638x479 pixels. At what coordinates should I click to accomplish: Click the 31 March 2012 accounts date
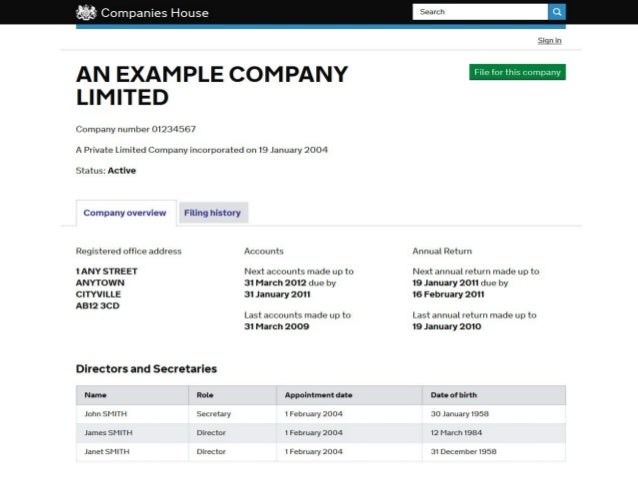(x=275, y=282)
